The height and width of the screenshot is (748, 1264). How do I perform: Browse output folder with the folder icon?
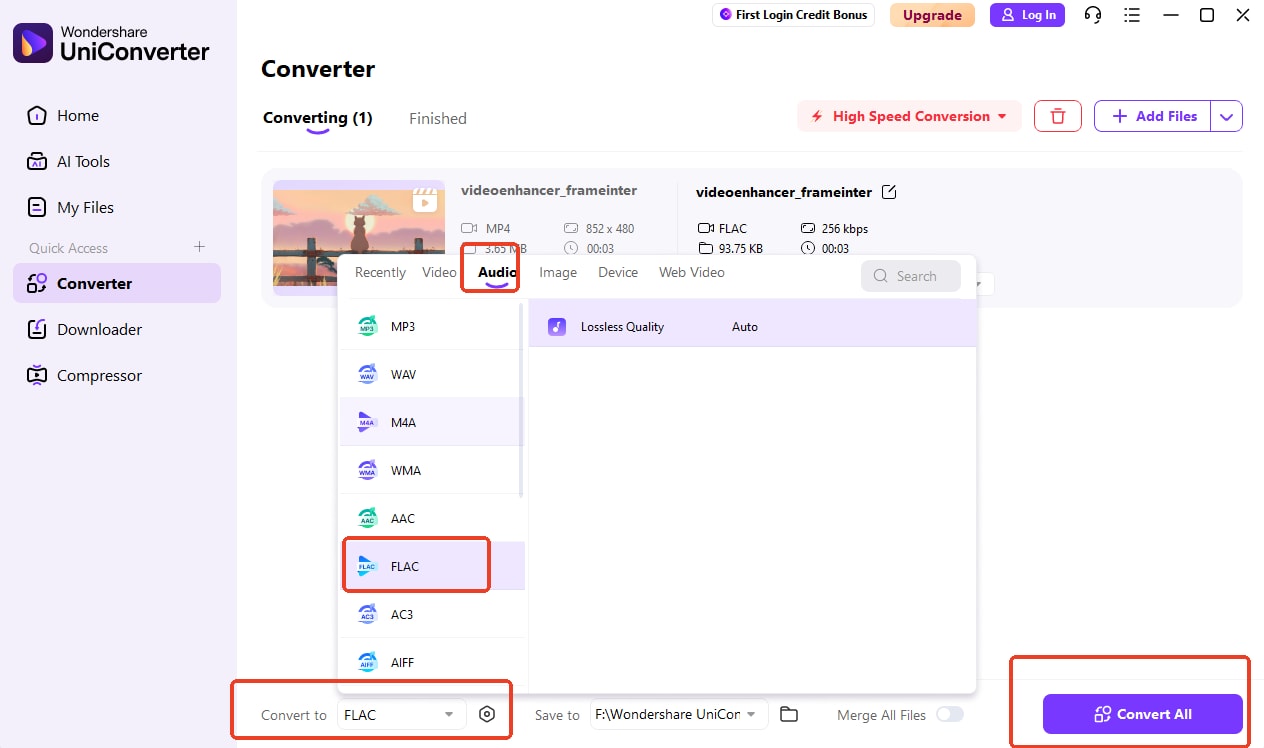click(789, 714)
